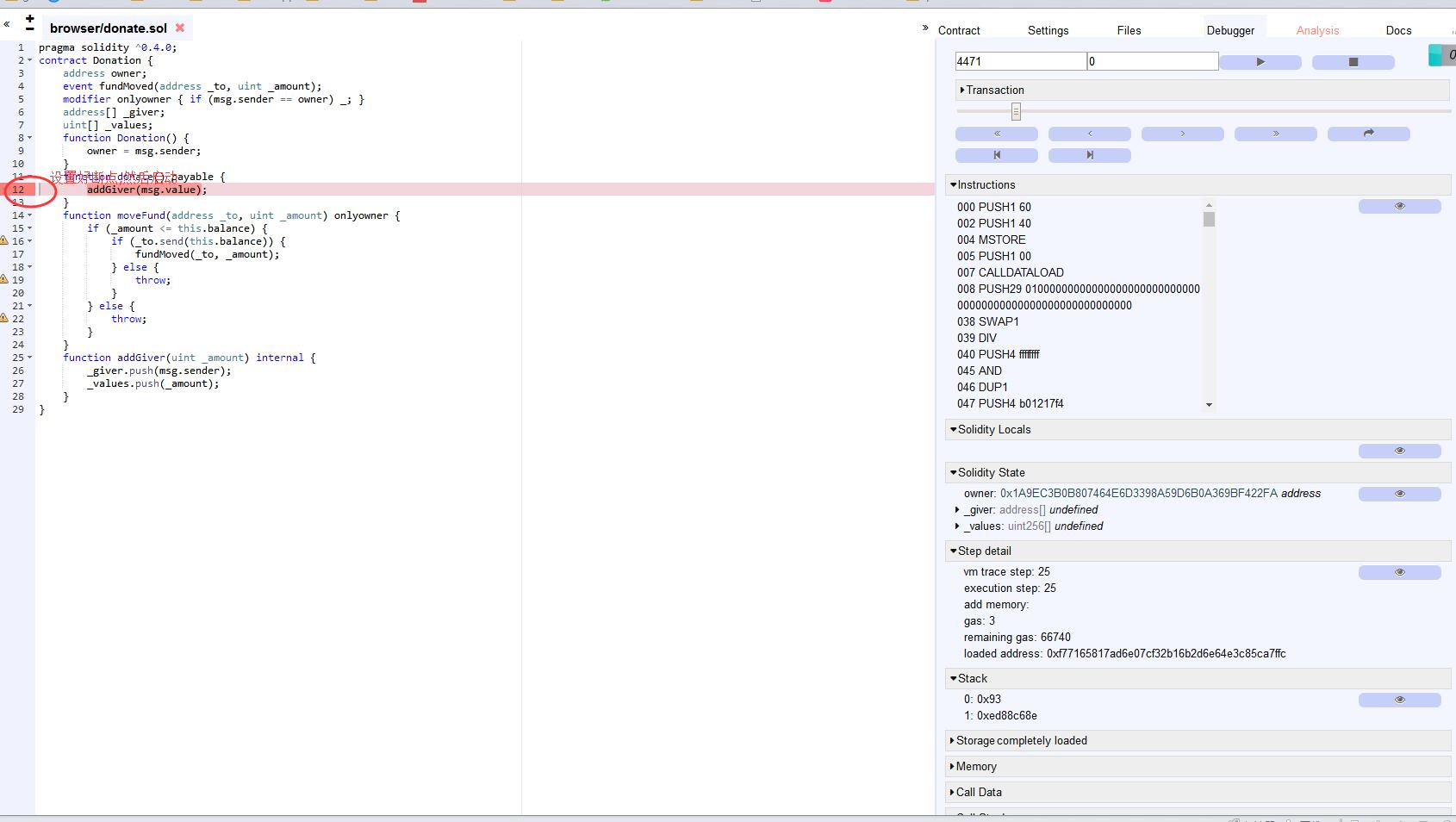Close the browser/donate.sol tab
1456x822 pixels.
(x=180, y=28)
